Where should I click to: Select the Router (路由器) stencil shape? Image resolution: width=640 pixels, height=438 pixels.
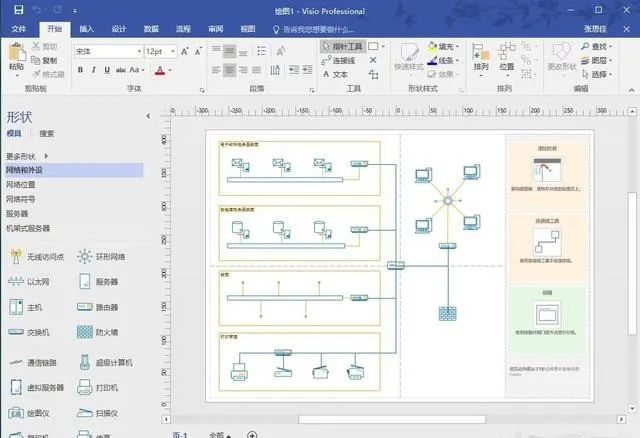97,307
